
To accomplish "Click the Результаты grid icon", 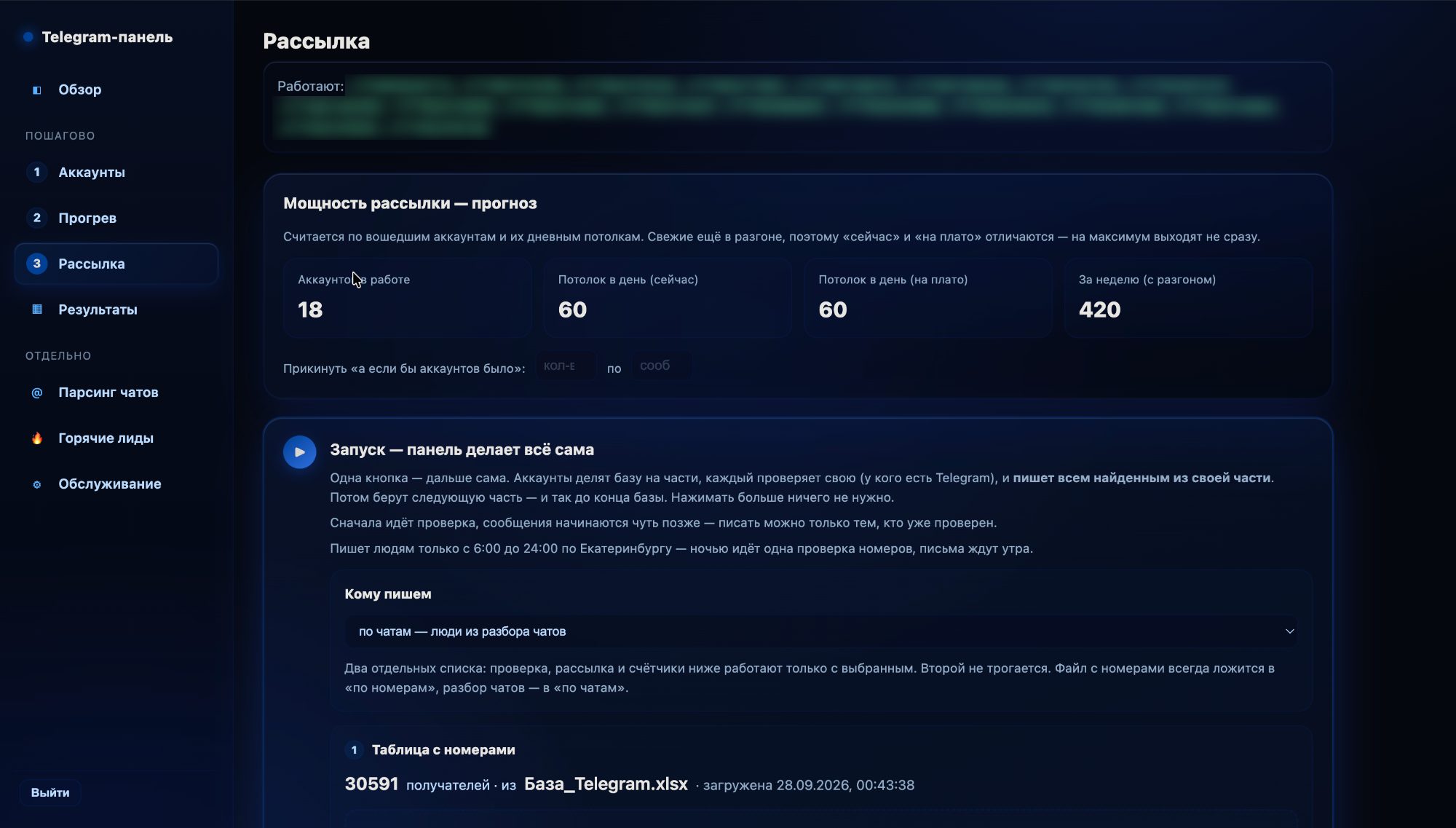I will coord(37,309).
